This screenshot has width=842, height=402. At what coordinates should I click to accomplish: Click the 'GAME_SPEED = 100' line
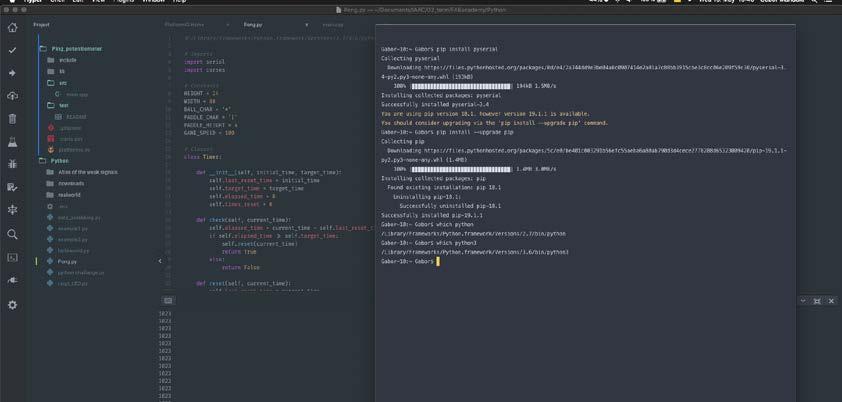[x=209, y=133]
